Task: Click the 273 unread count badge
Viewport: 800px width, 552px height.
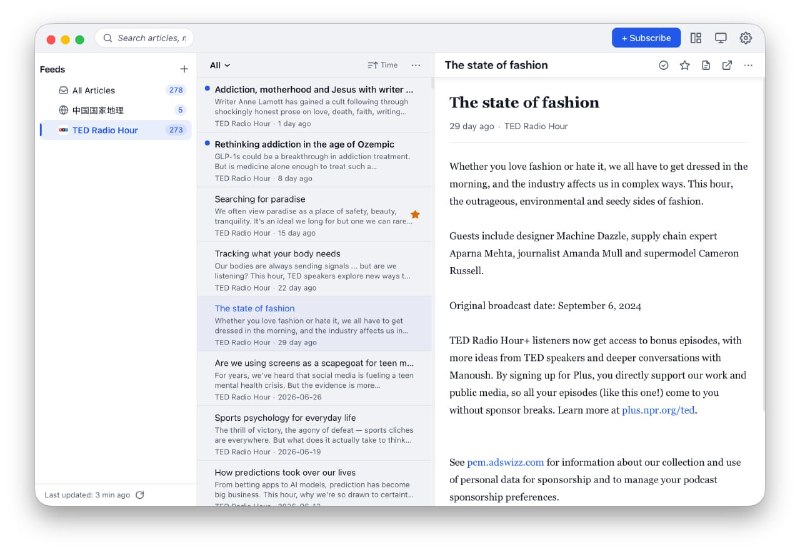Action: (x=176, y=130)
